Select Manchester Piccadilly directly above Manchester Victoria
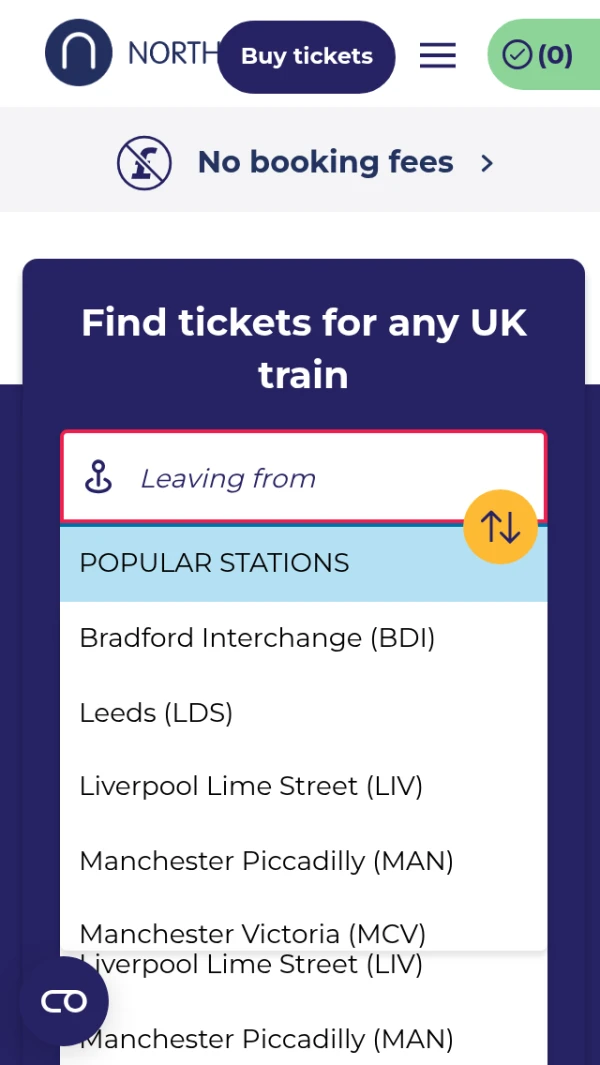 (x=266, y=861)
